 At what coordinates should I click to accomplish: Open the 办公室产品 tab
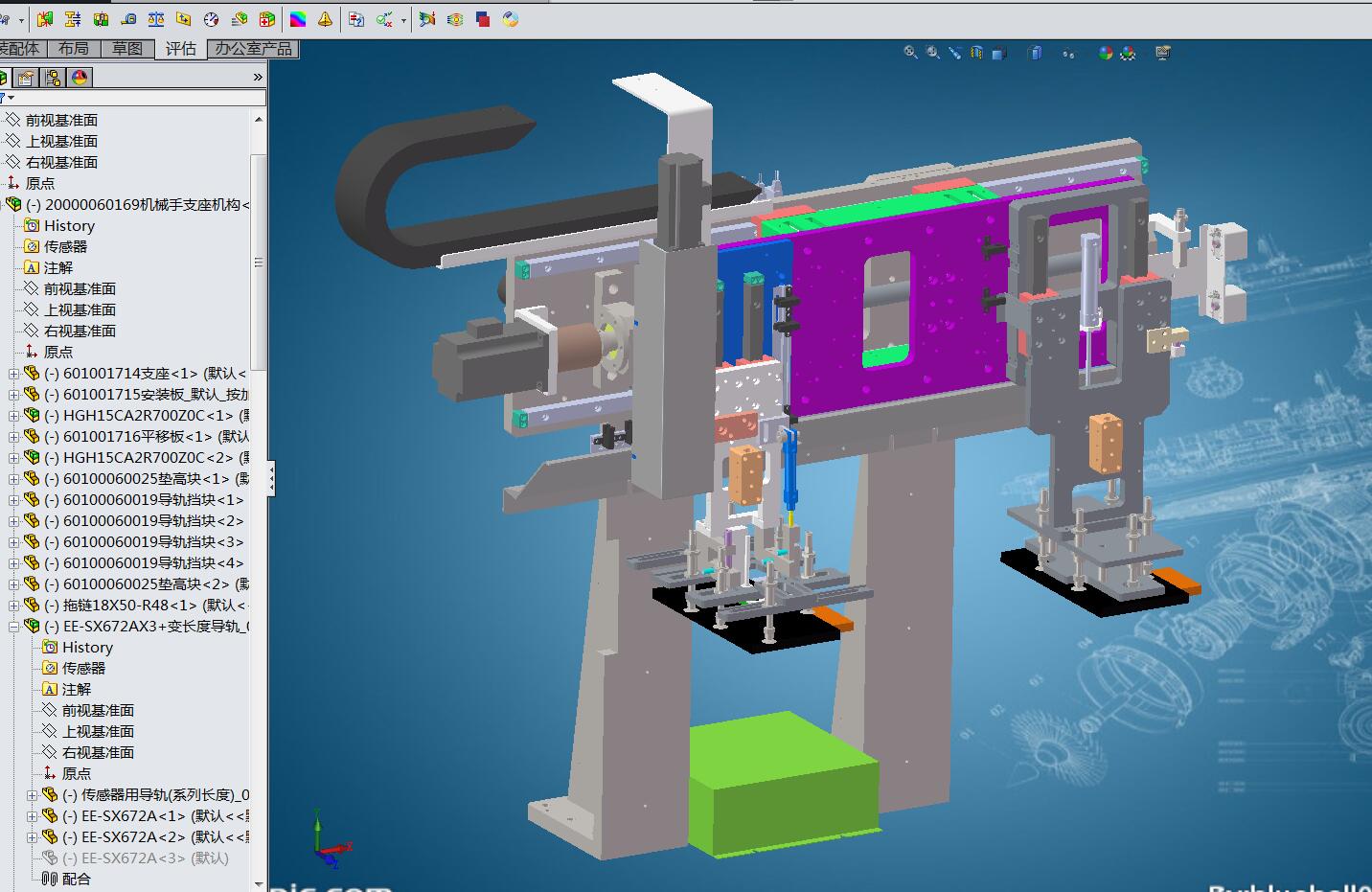[253, 49]
